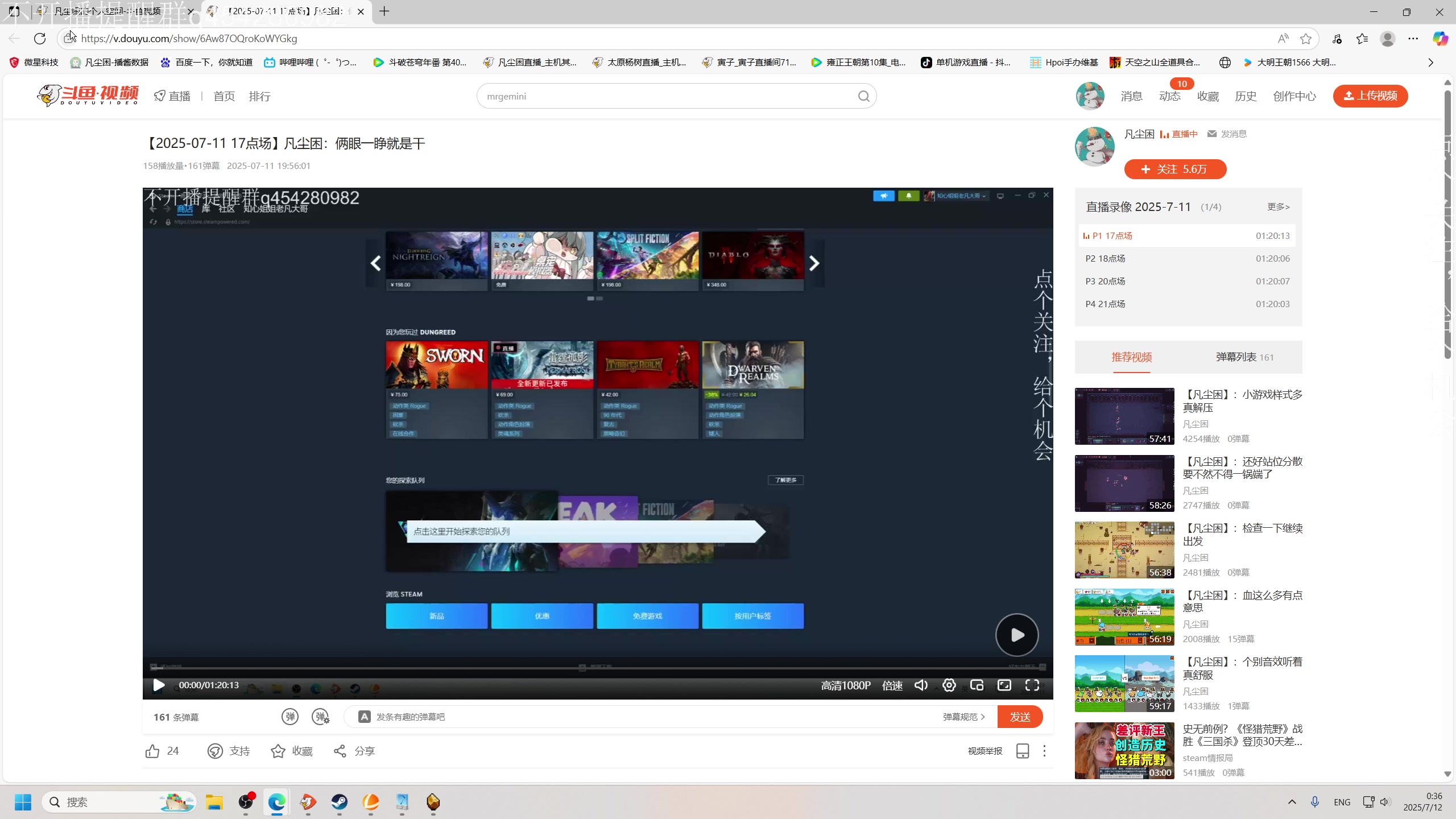
Task: Share the video with 分享 icon
Action: pos(340,751)
